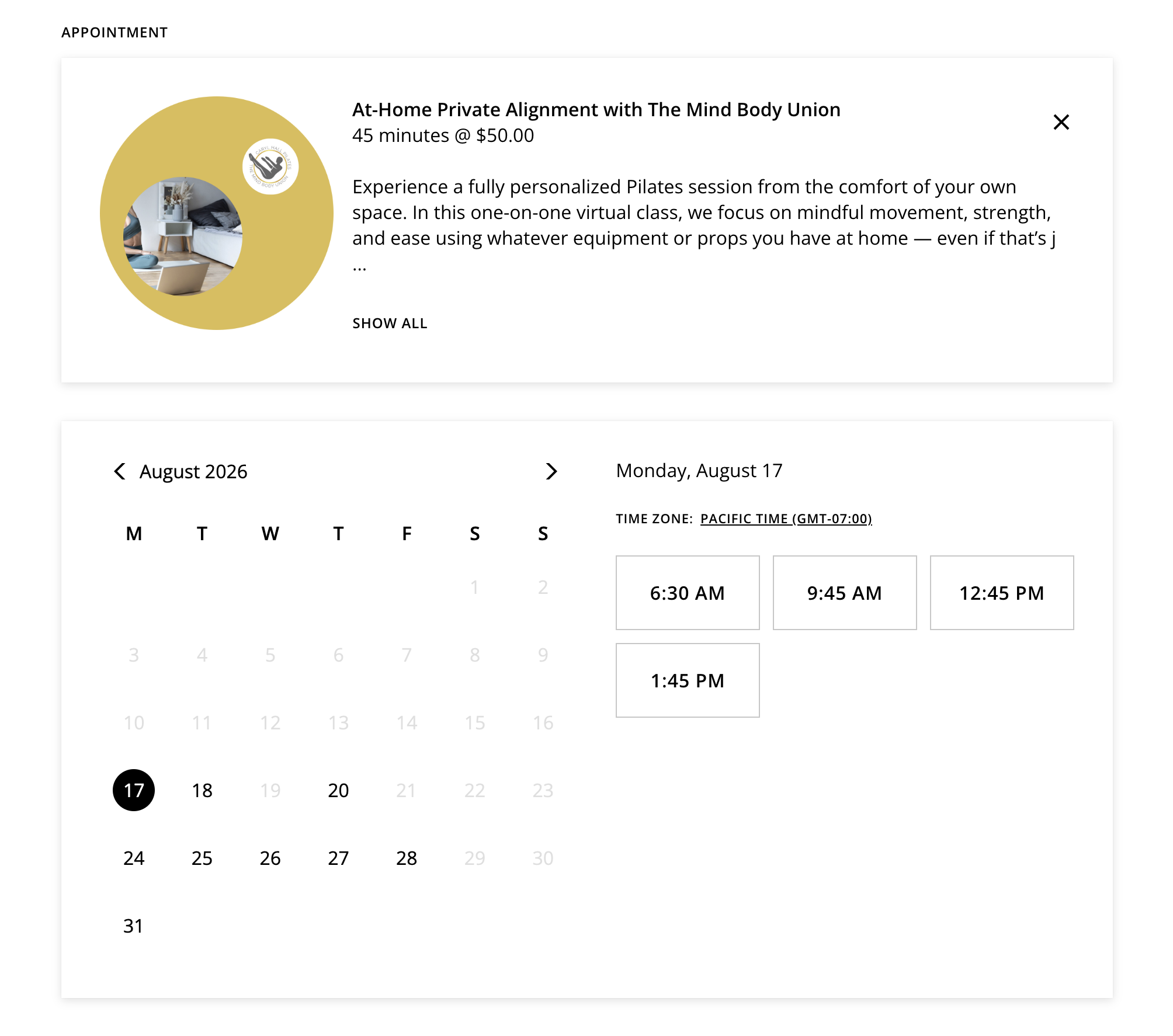The height and width of the screenshot is (1036, 1173).
Task: Open Pacific Time zone selector
Action: (786, 519)
